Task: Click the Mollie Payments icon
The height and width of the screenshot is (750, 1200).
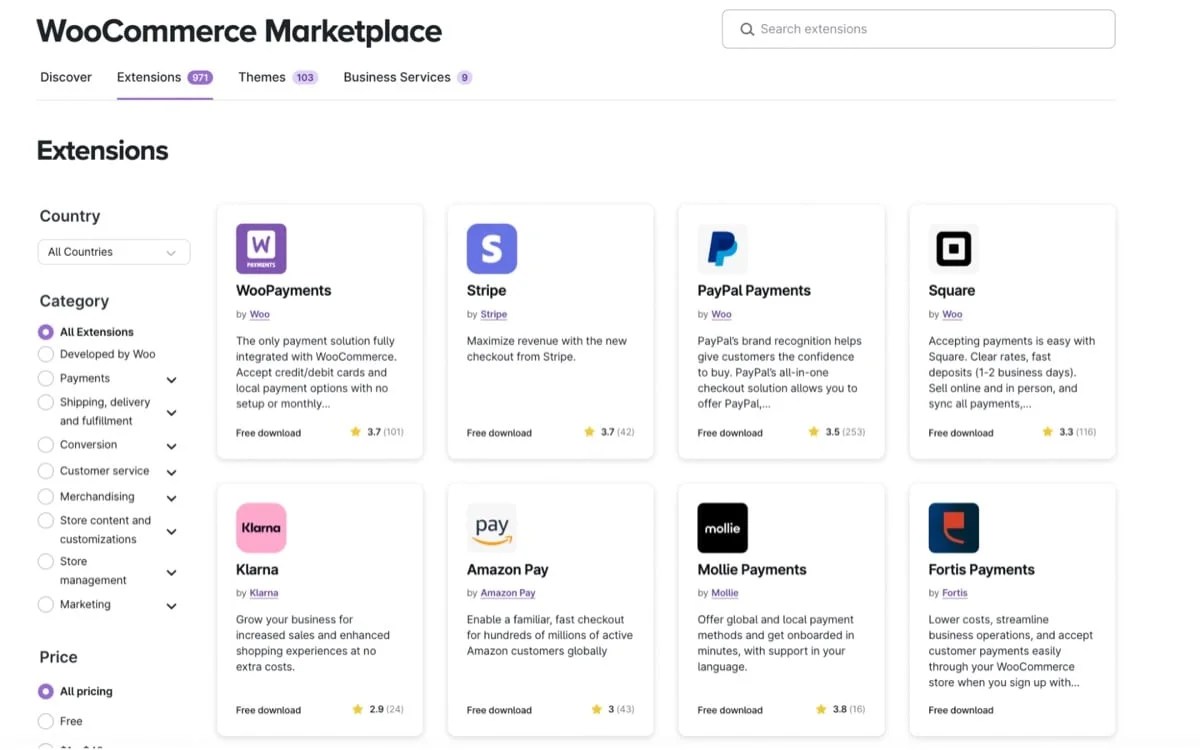Action: (722, 527)
